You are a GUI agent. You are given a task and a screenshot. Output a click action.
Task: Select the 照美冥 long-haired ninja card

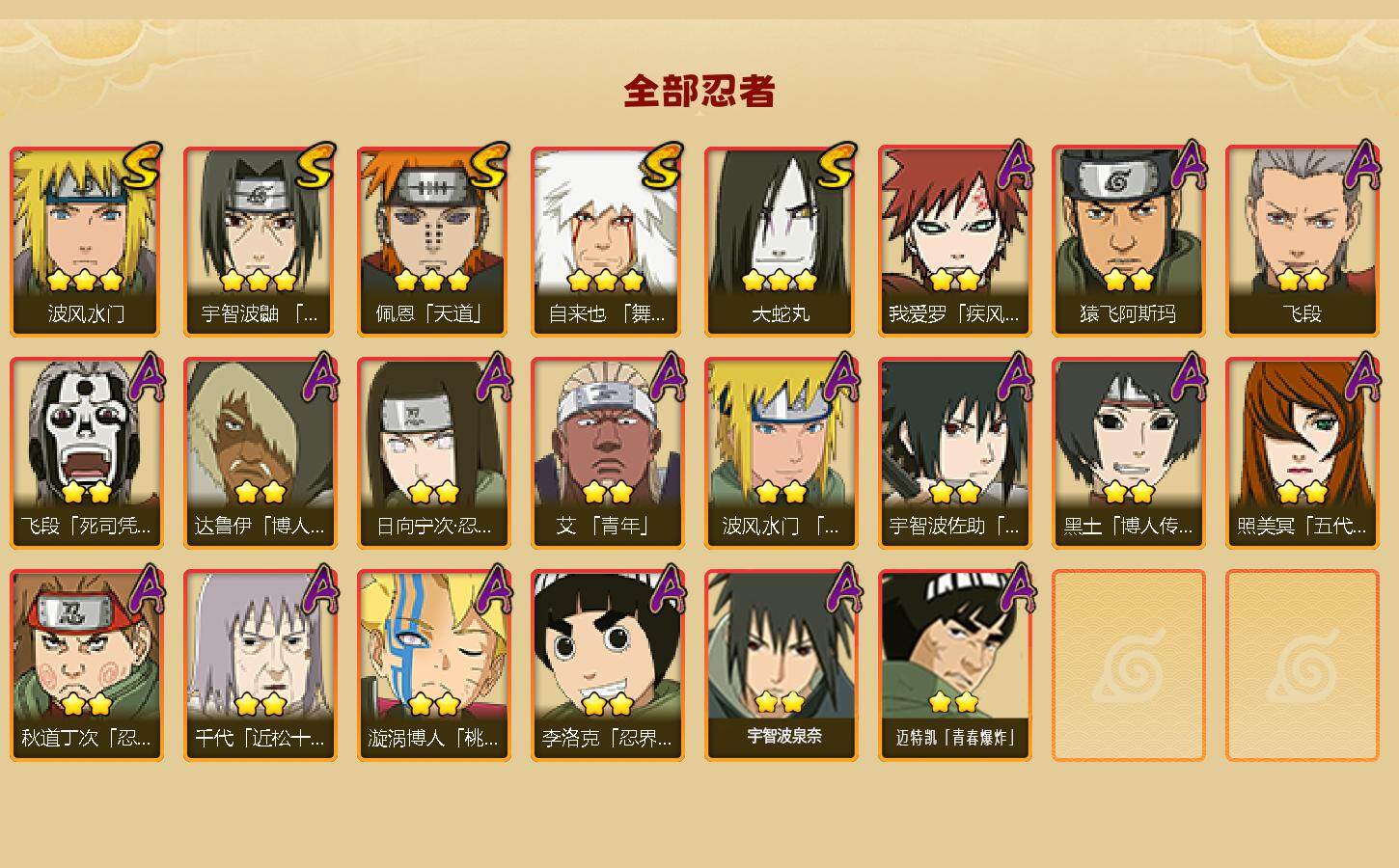point(1302,453)
